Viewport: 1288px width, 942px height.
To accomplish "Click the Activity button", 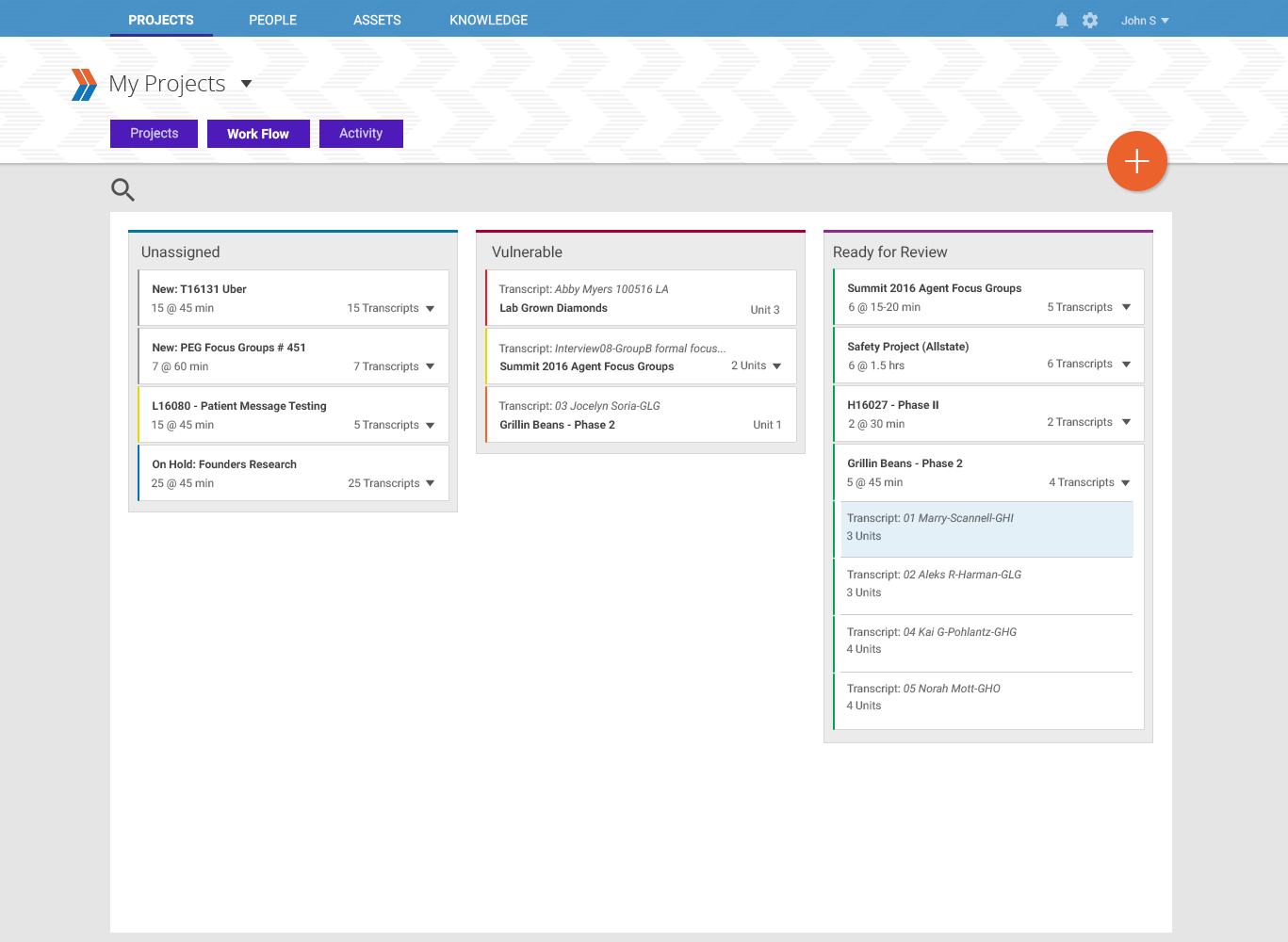I will [361, 134].
